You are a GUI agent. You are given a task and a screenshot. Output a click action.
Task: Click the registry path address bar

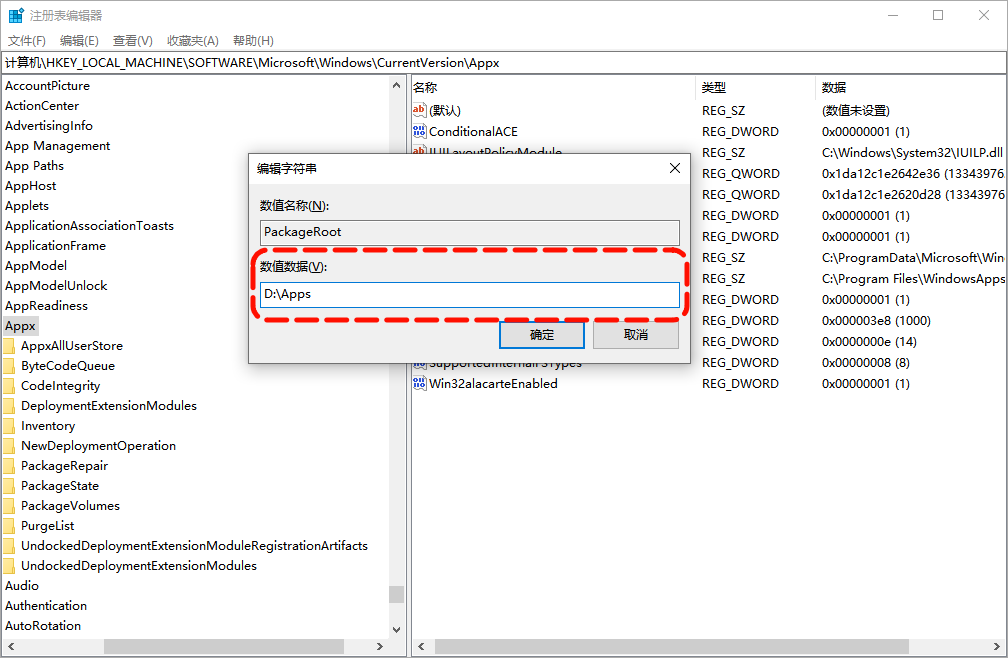(x=503, y=62)
